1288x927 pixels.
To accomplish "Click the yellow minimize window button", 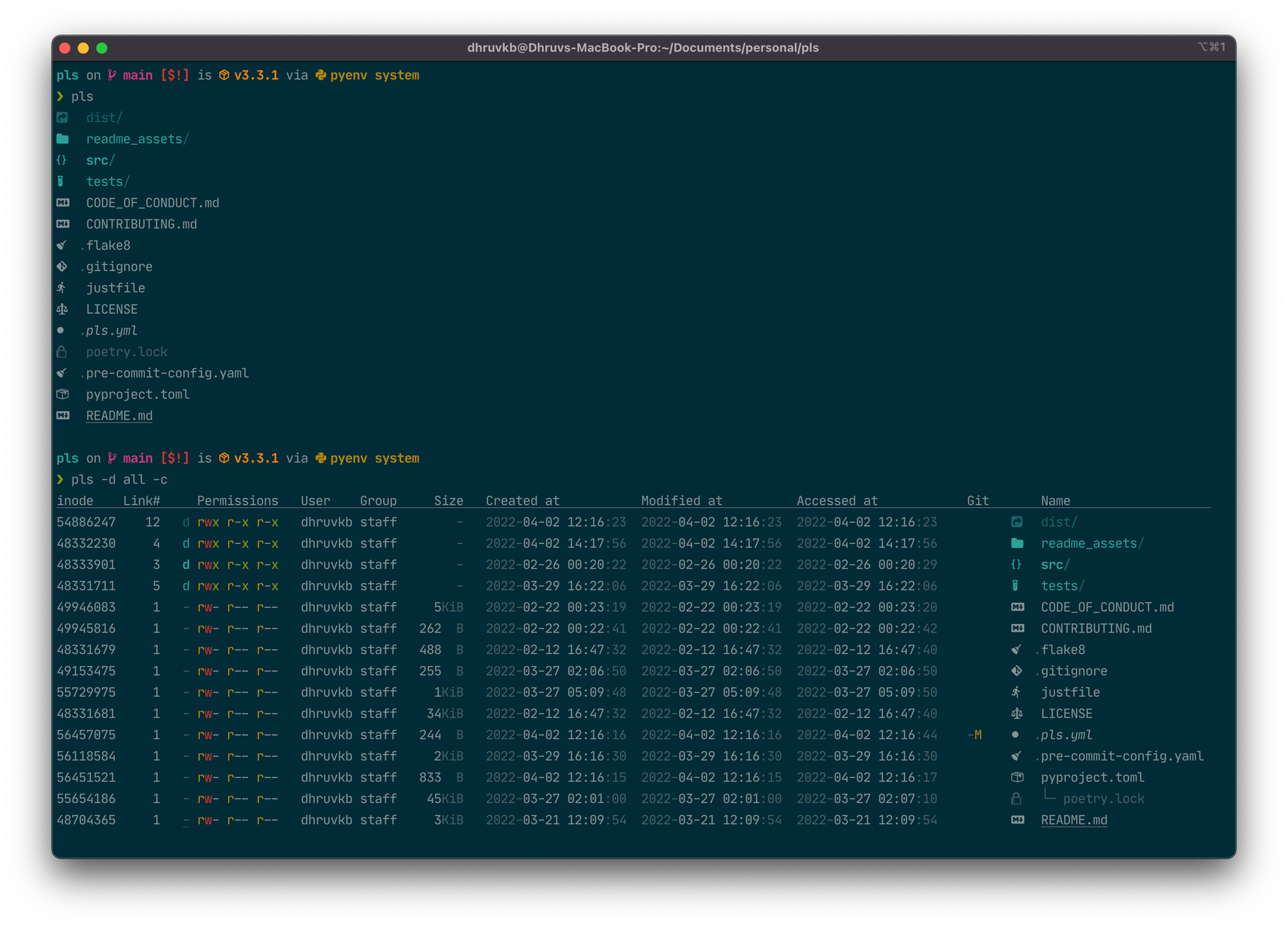I will click(x=83, y=48).
